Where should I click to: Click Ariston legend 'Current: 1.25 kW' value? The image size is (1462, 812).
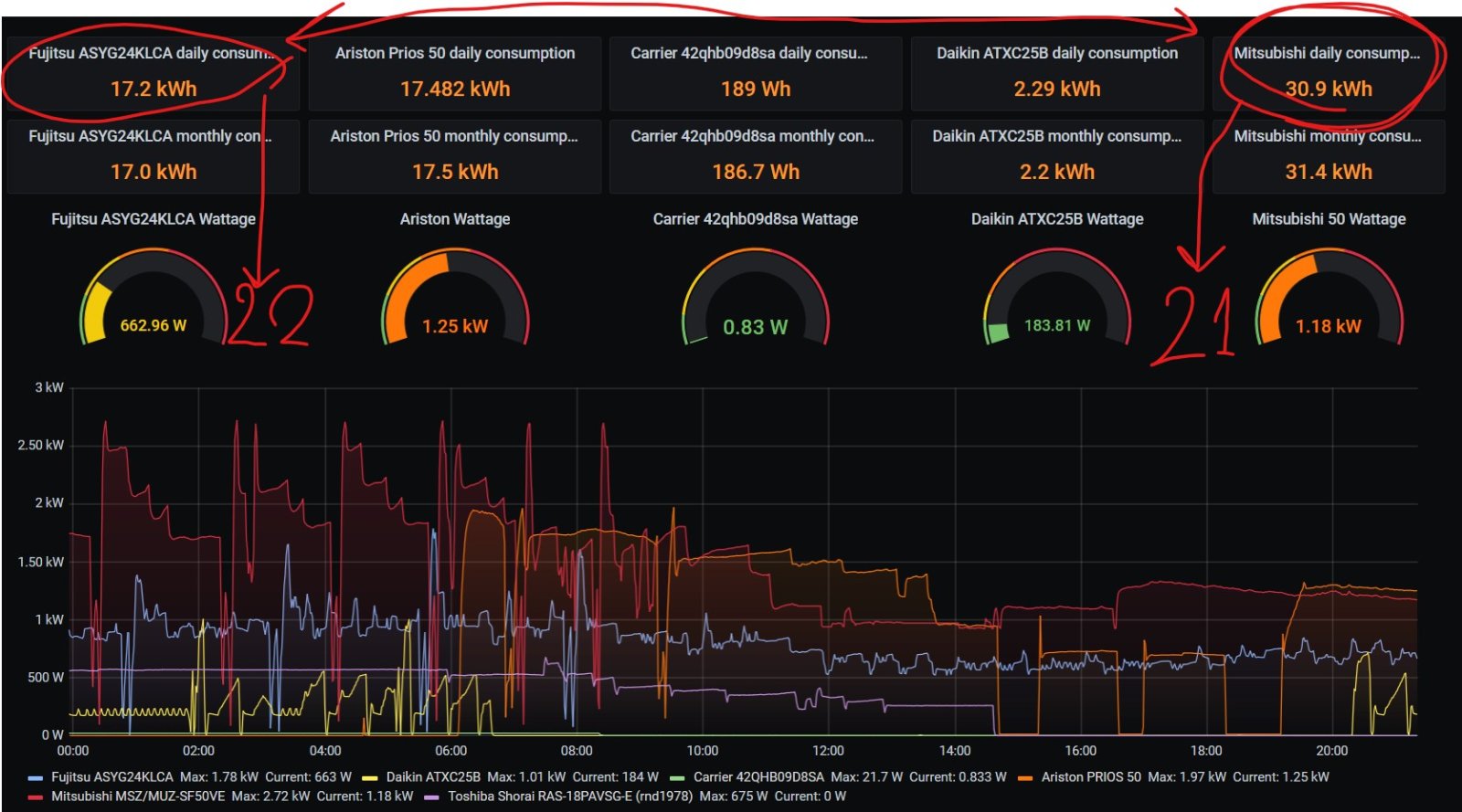[x=1281, y=777]
